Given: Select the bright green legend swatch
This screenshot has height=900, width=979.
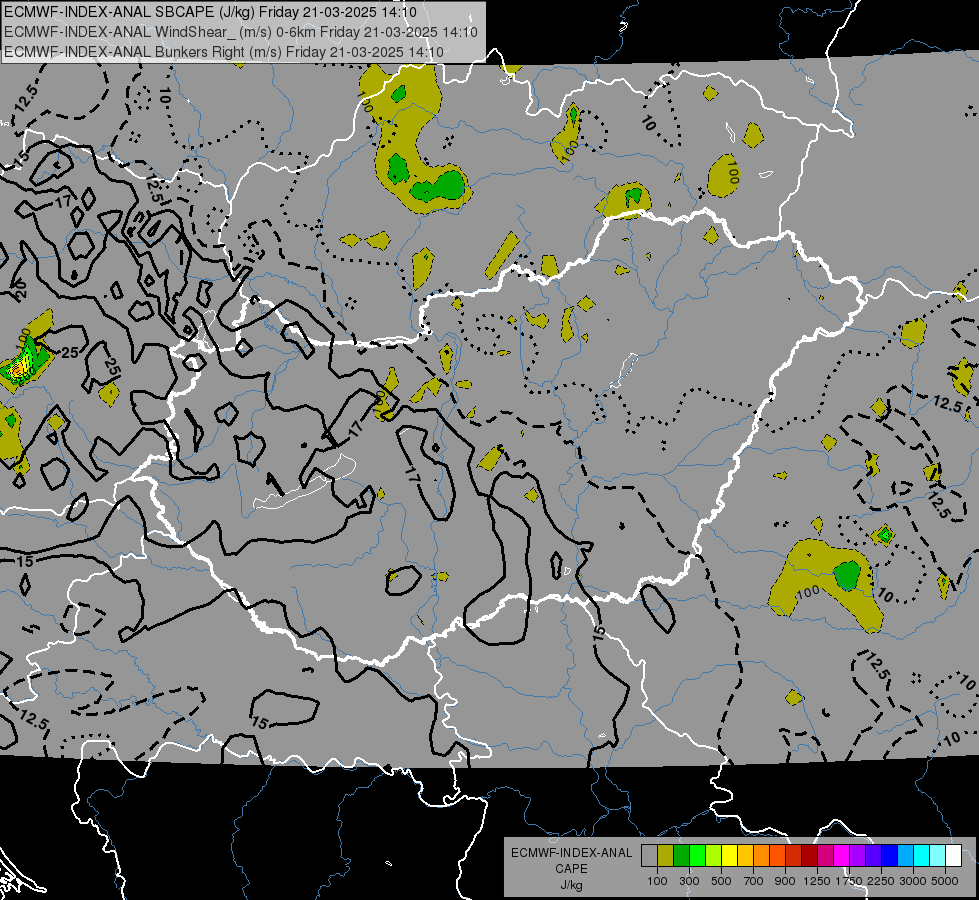Looking at the screenshot, I should (697, 855).
